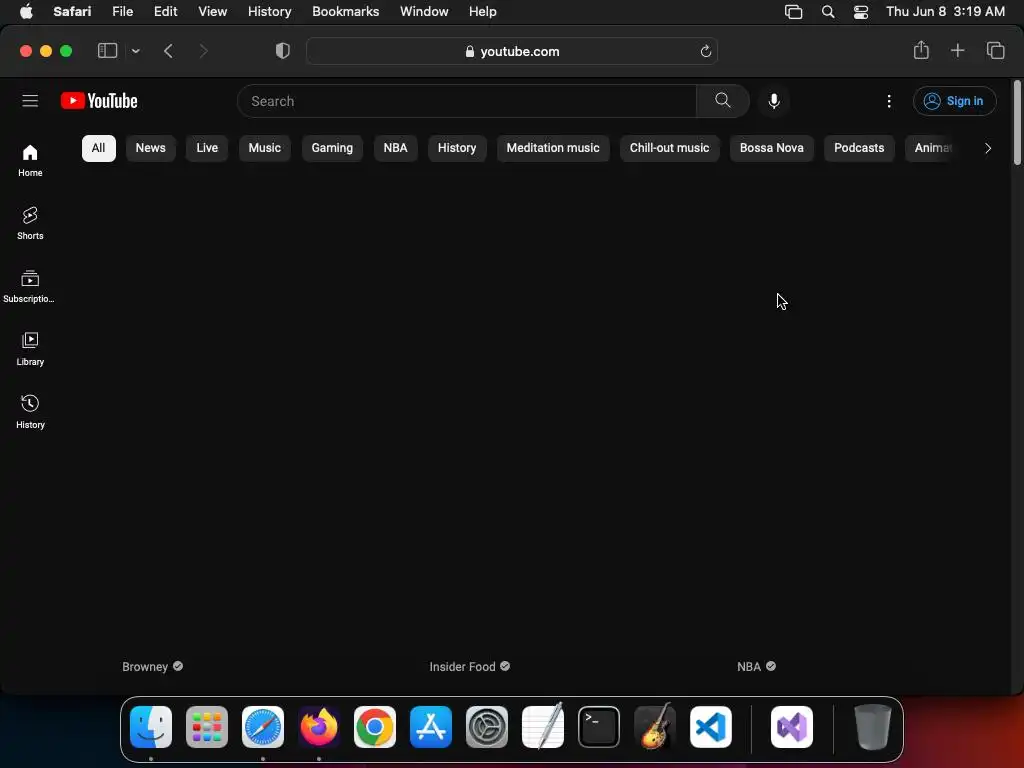Open History in sidebar
This screenshot has width=1024, height=768.
coord(30,413)
